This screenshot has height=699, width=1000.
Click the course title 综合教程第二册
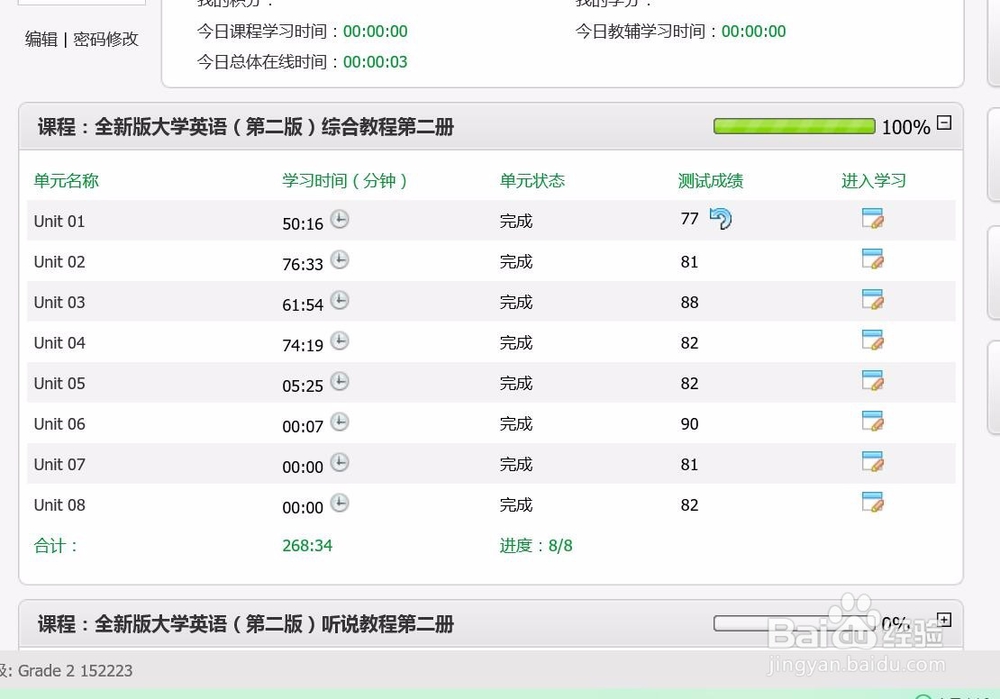point(246,127)
